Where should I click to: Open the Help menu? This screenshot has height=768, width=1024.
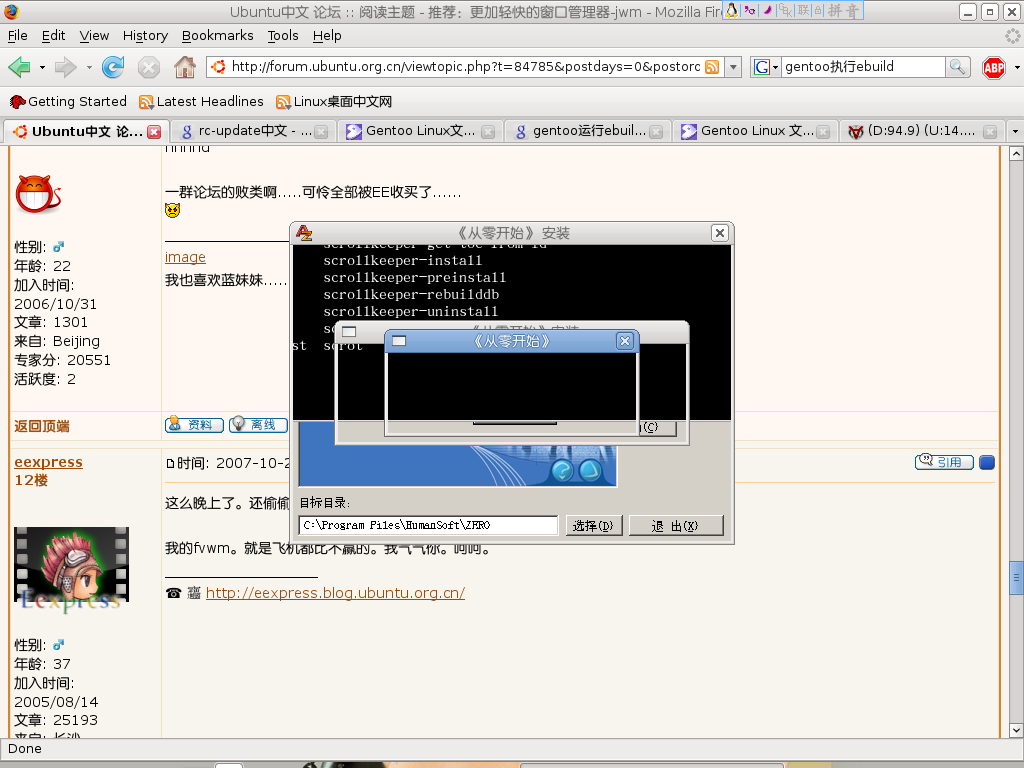click(327, 35)
